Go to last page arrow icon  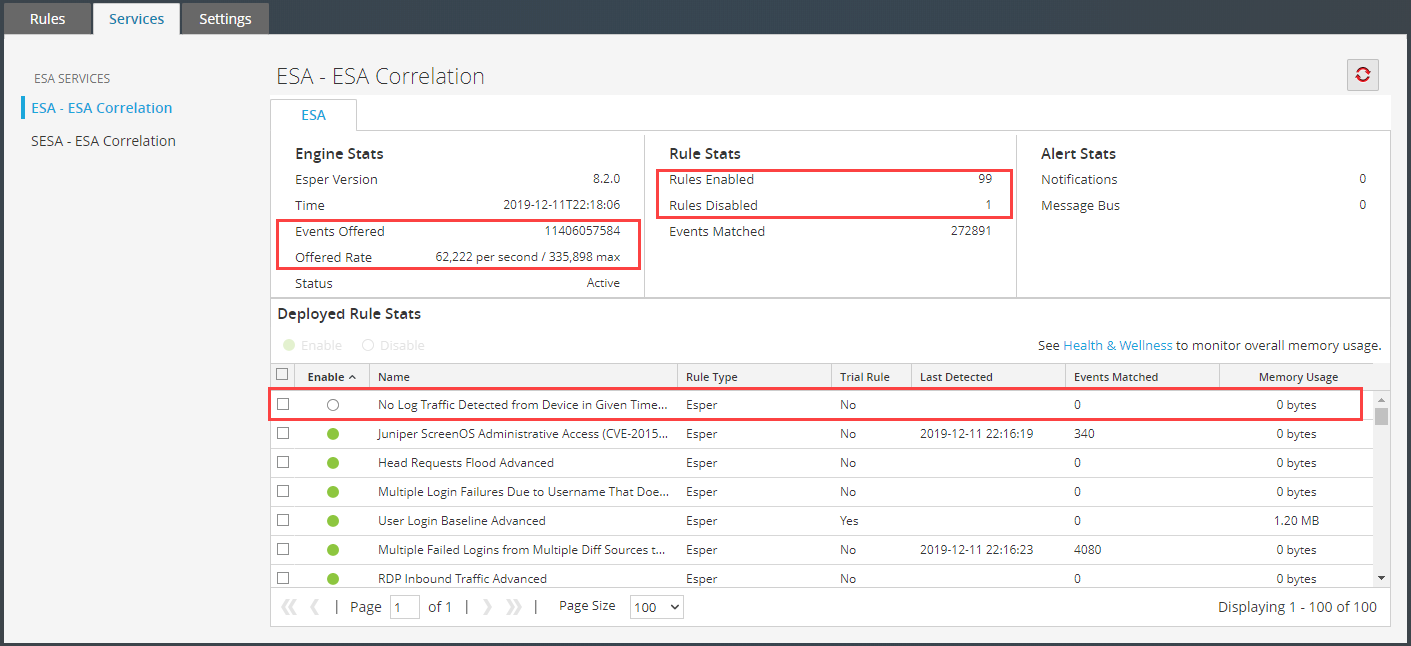[x=514, y=607]
